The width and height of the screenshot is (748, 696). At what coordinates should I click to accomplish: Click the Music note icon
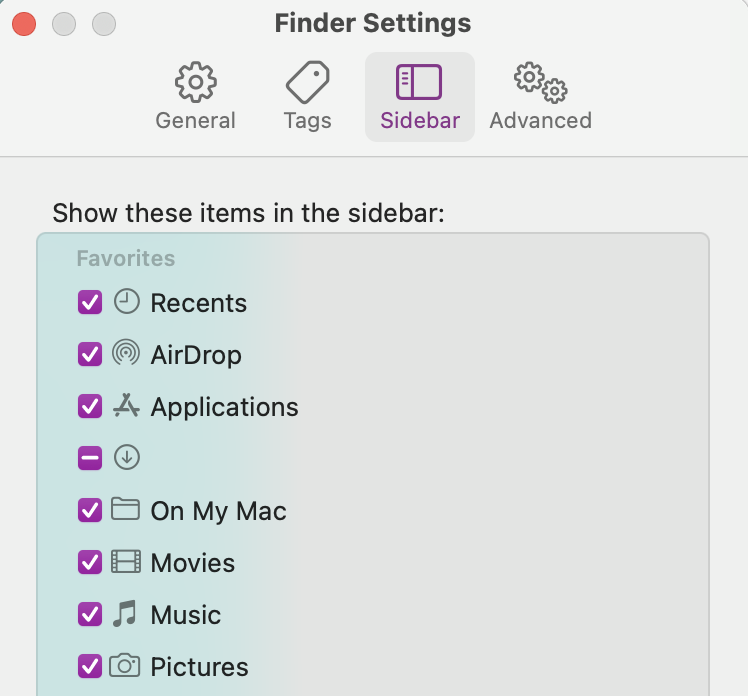coord(126,614)
